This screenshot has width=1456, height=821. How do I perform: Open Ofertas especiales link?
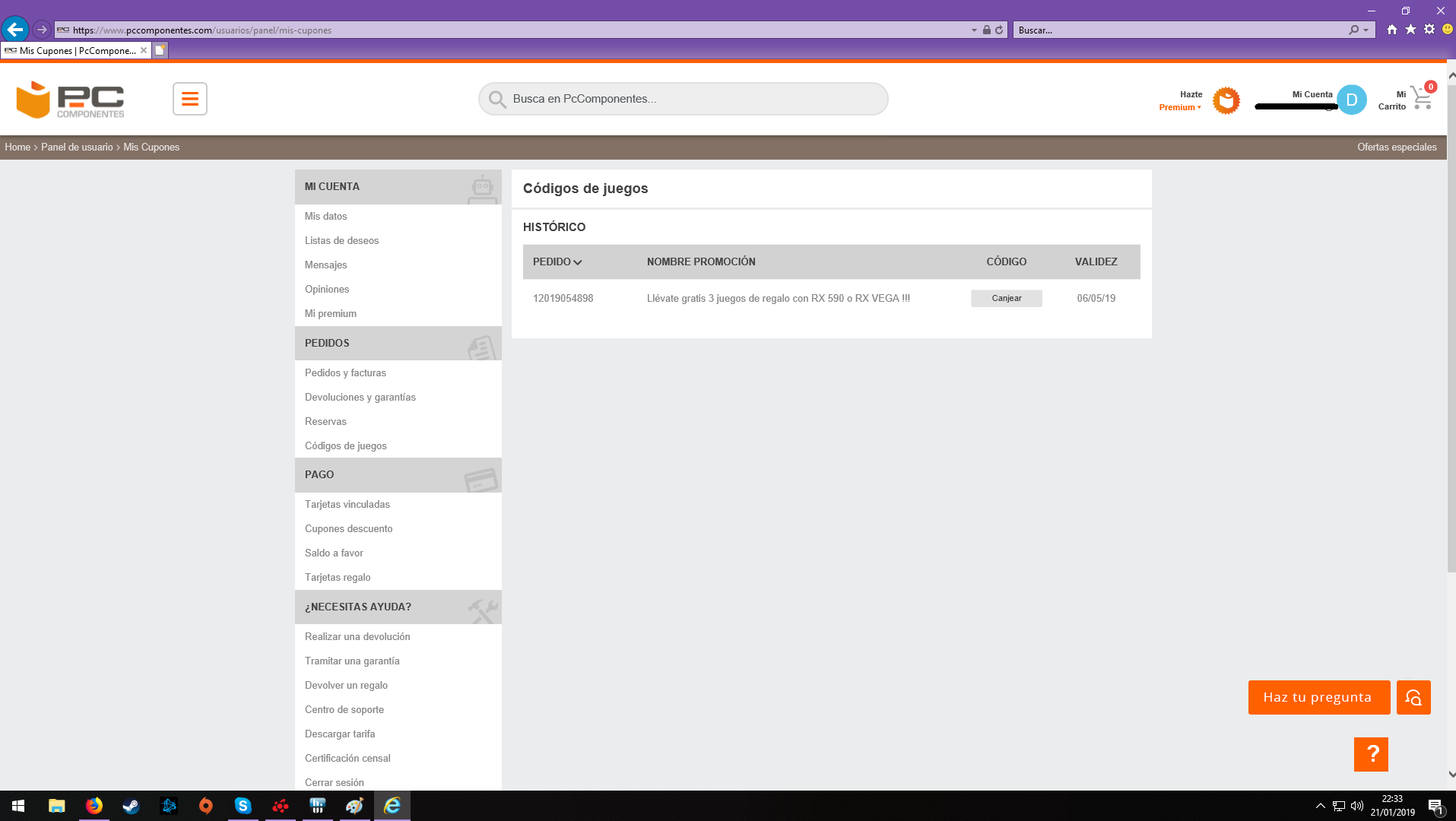point(1397,147)
